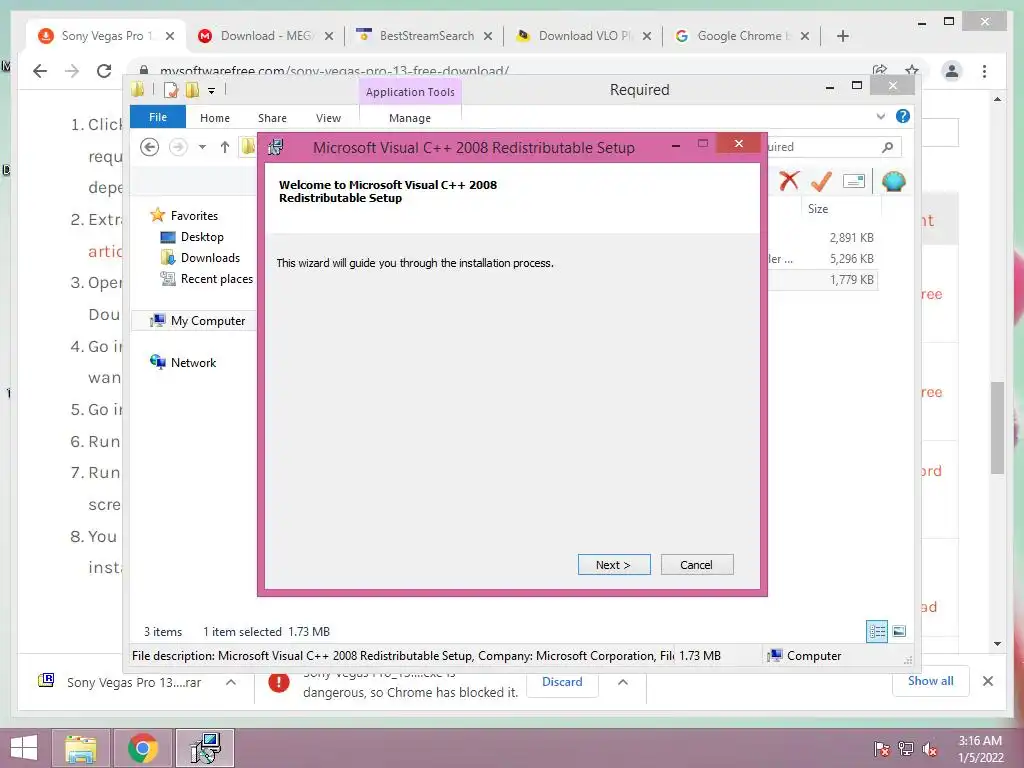Click the search magnifier in Explorer

[x=887, y=148]
